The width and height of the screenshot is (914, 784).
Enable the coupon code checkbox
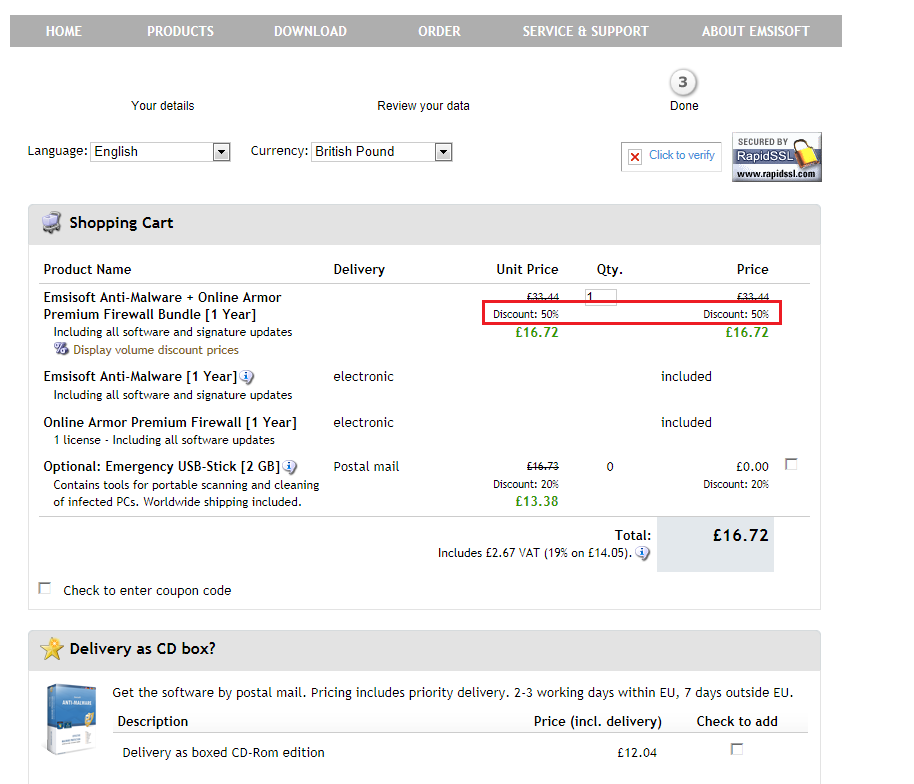click(x=45, y=589)
